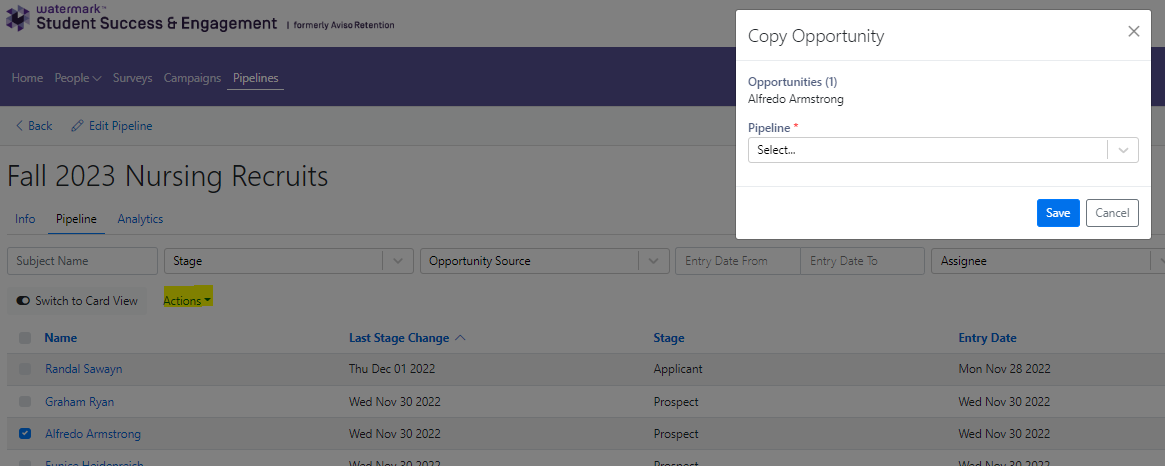Sort by Last Stage Change column

click(x=407, y=337)
